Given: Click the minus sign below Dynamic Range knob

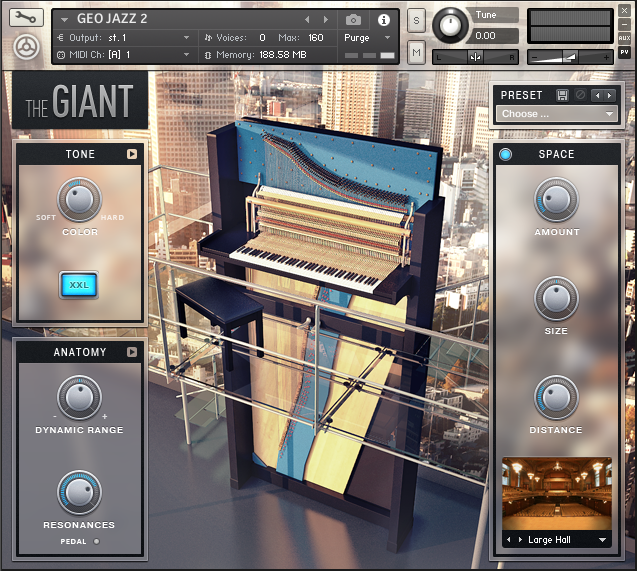Looking at the screenshot, I should (x=55, y=416).
